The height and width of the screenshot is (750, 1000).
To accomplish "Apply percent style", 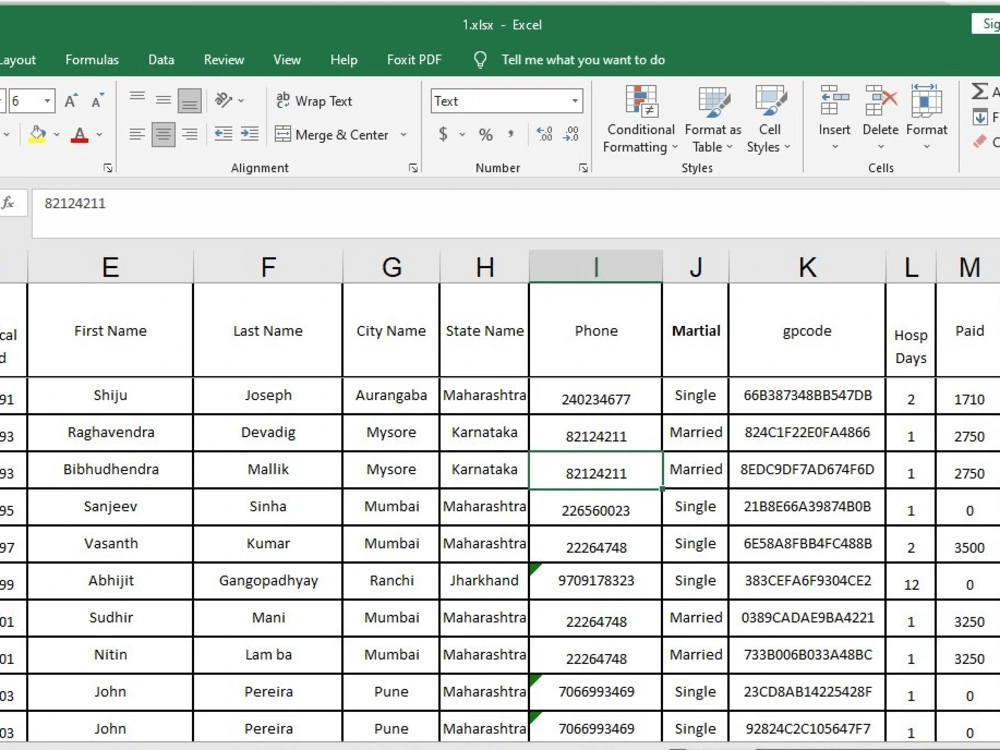I will tap(486, 135).
